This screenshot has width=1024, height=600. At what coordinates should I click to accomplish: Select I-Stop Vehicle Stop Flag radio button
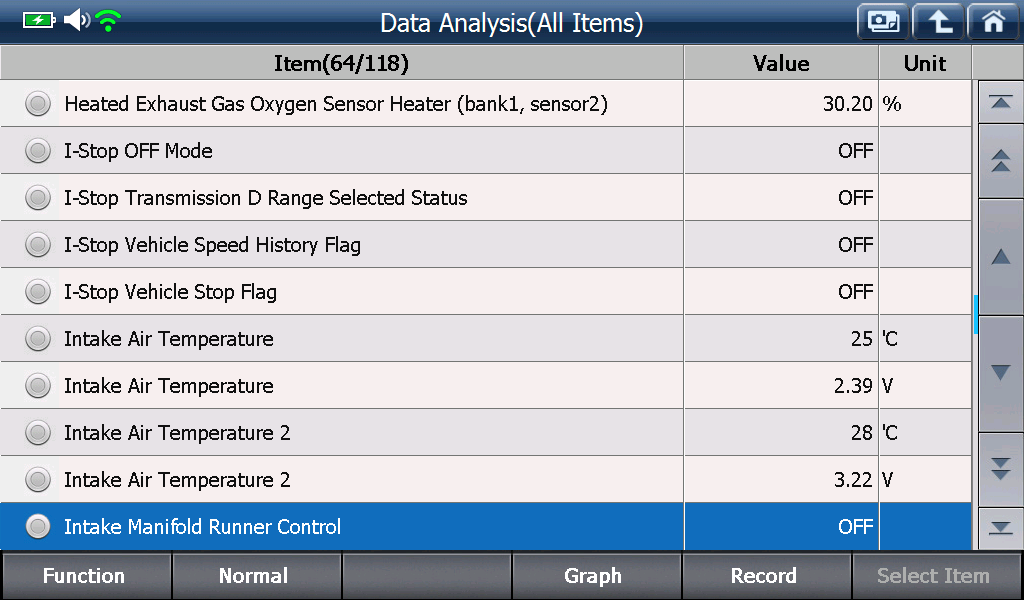(38, 292)
